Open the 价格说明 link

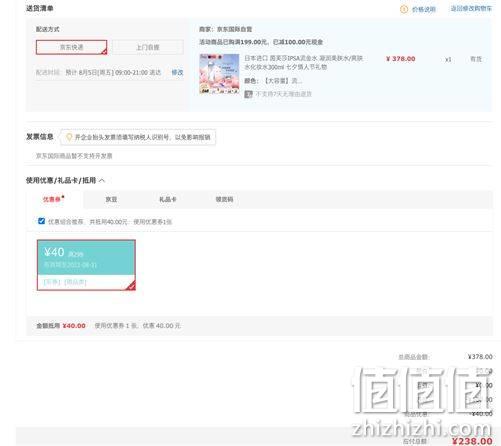[424, 9]
